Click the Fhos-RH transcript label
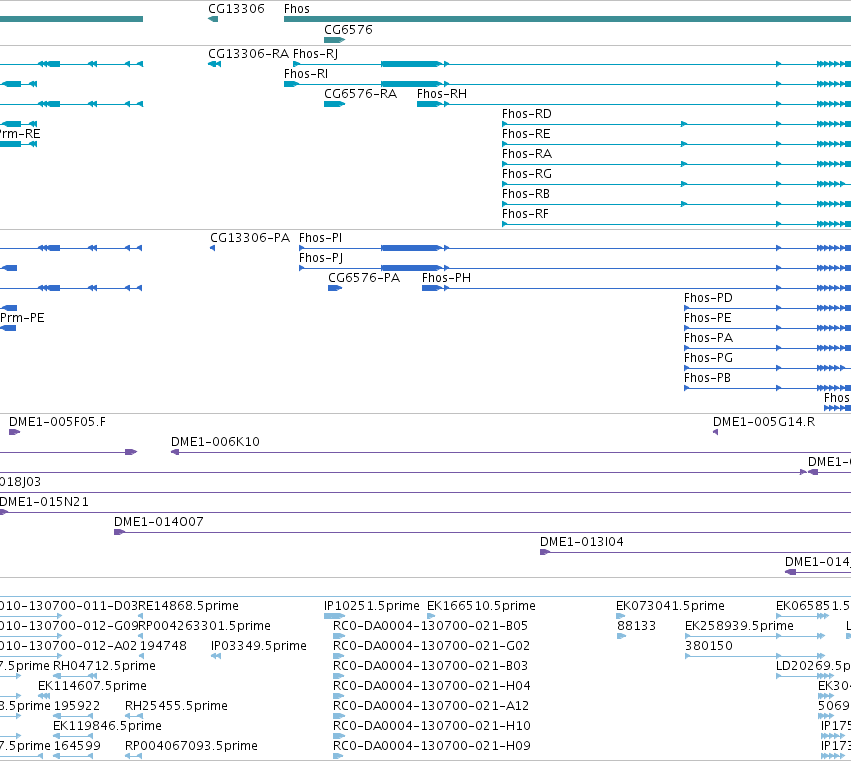The width and height of the screenshot is (851, 761). click(442, 94)
